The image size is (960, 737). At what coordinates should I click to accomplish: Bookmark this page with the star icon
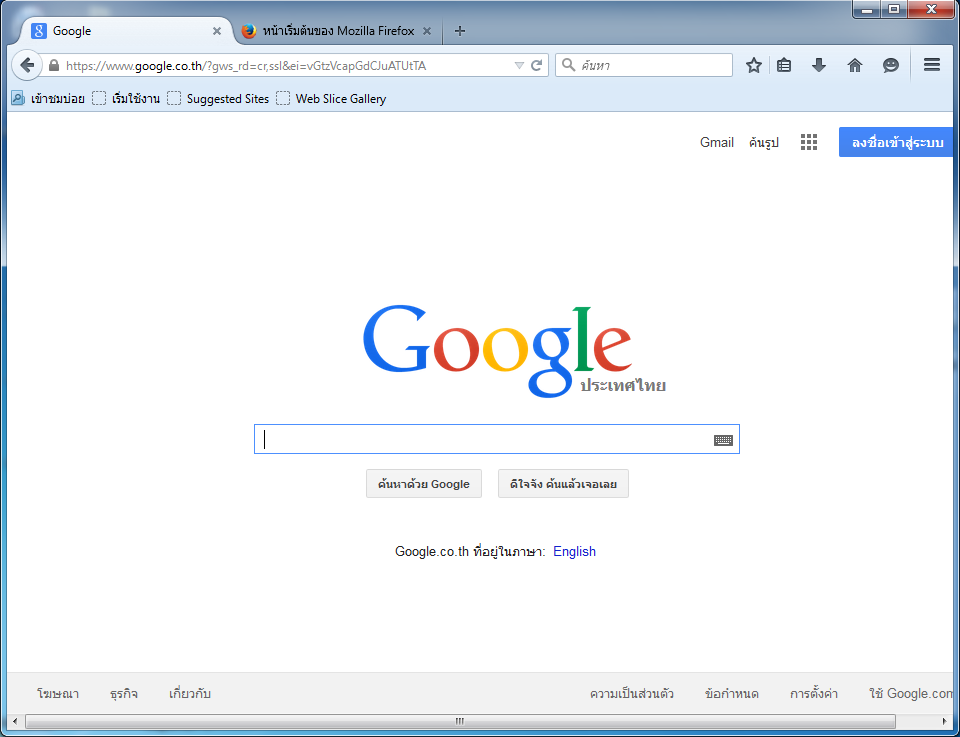point(754,65)
